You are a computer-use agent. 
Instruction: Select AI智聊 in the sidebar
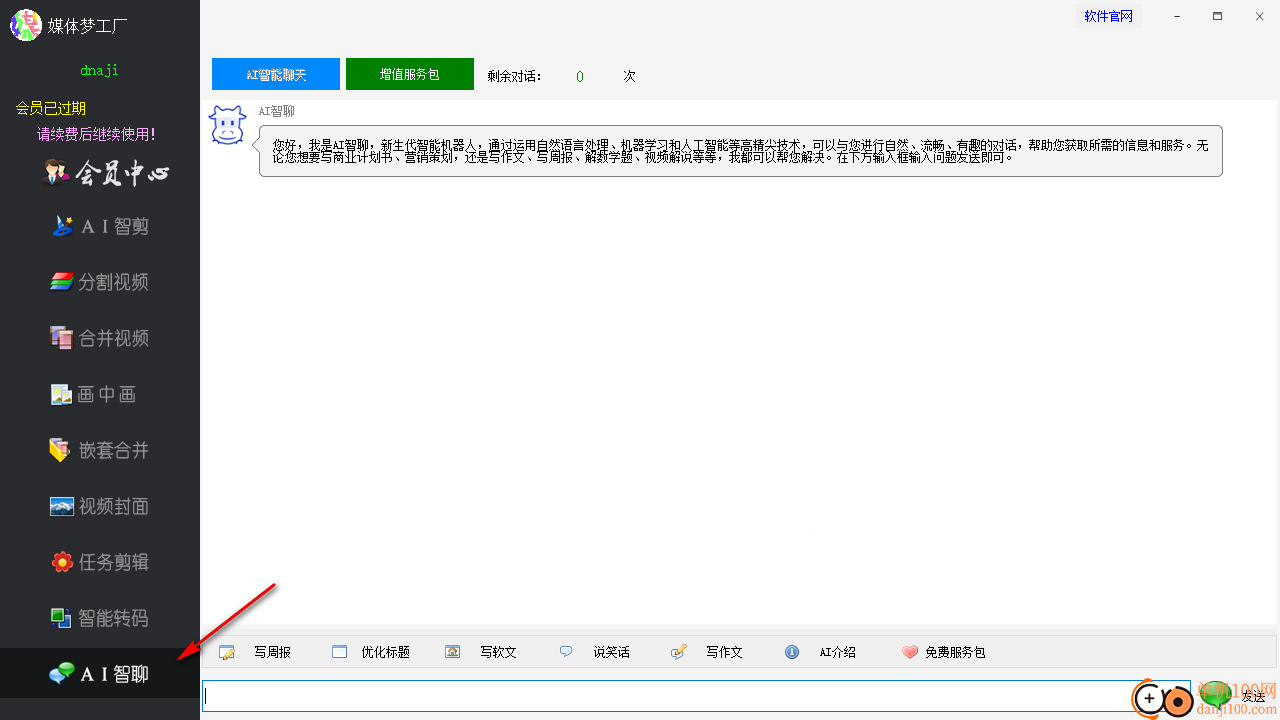(x=100, y=674)
